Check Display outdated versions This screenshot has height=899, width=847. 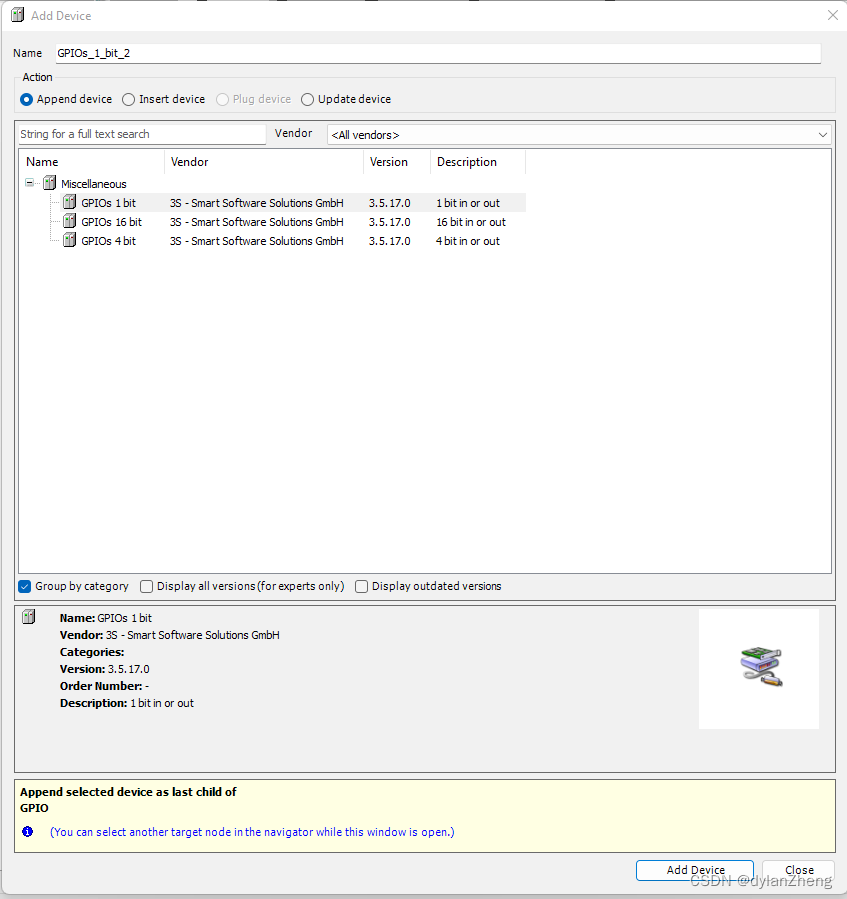[x=361, y=586]
